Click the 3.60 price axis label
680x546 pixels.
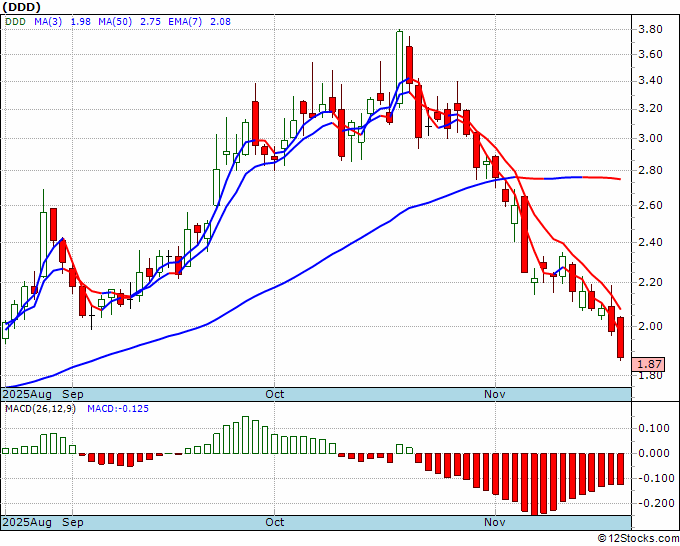650,54
